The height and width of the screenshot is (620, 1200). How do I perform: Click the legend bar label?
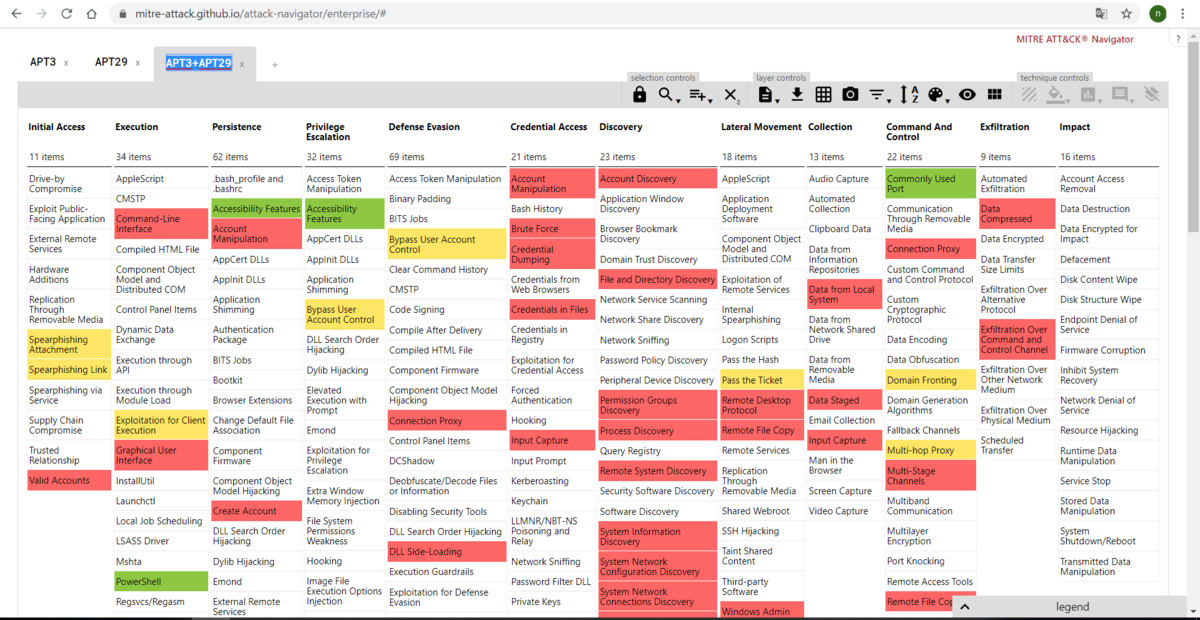coord(1072,607)
